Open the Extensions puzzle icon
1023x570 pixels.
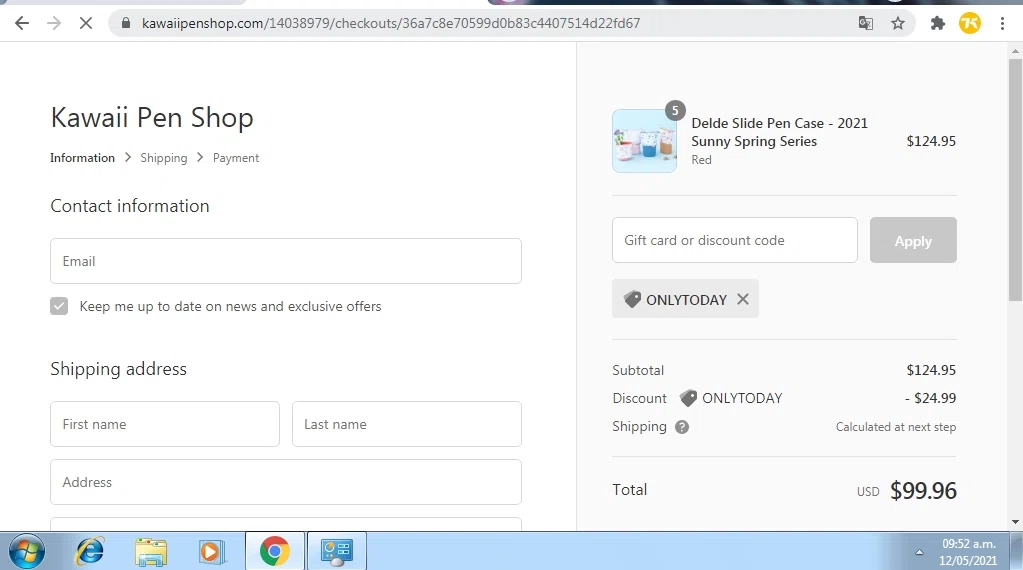(938, 23)
